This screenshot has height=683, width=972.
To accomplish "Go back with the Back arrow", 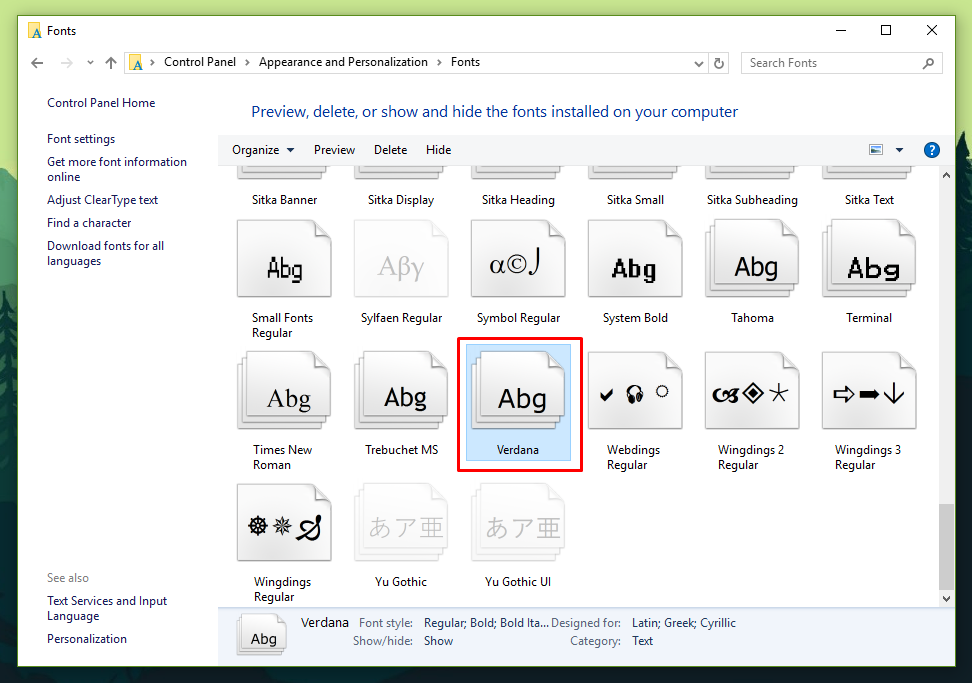I will [x=37, y=63].
